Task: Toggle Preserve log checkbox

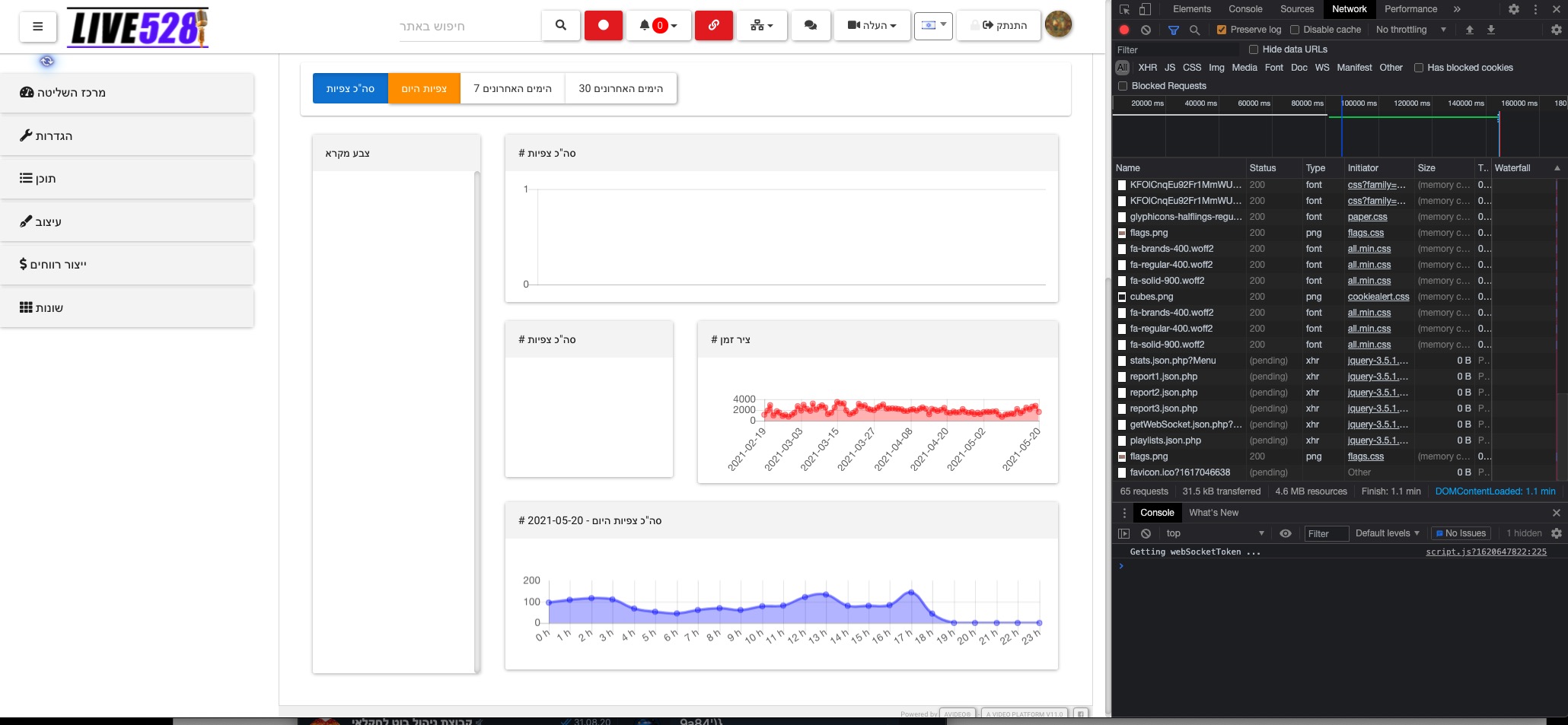Action: coord(1222,30)
